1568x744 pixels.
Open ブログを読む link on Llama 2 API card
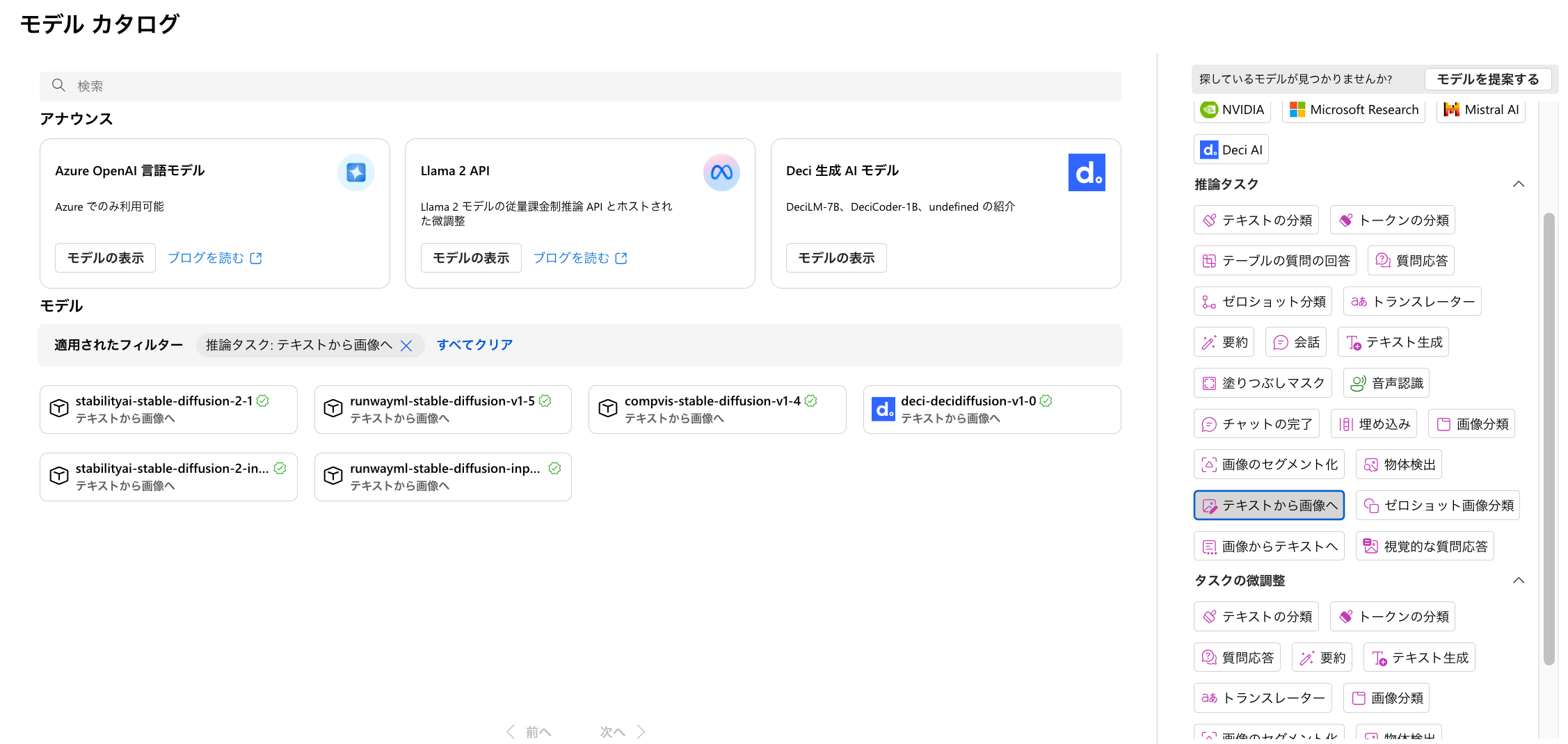580,258
